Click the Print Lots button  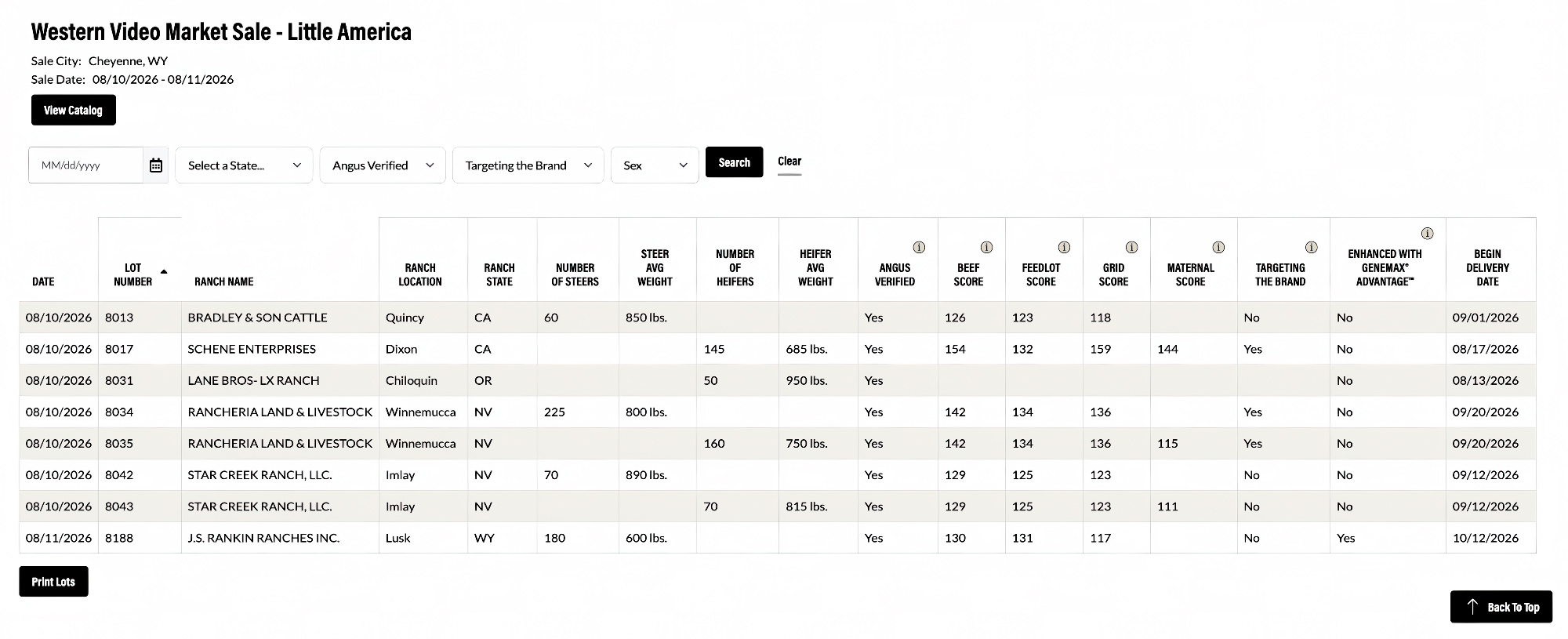pos(53,582)
